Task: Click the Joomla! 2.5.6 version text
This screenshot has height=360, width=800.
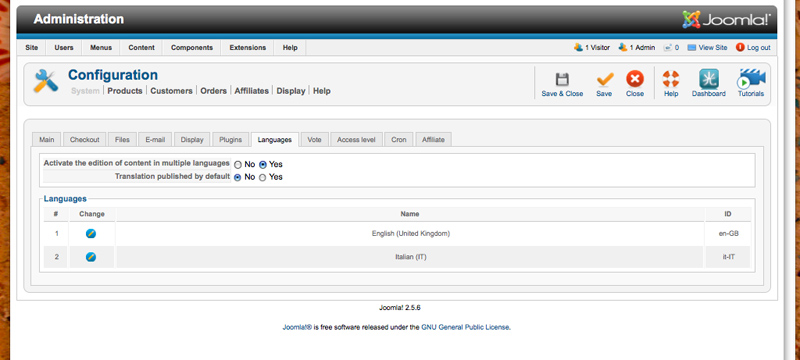Action: (x=399, y=308)
